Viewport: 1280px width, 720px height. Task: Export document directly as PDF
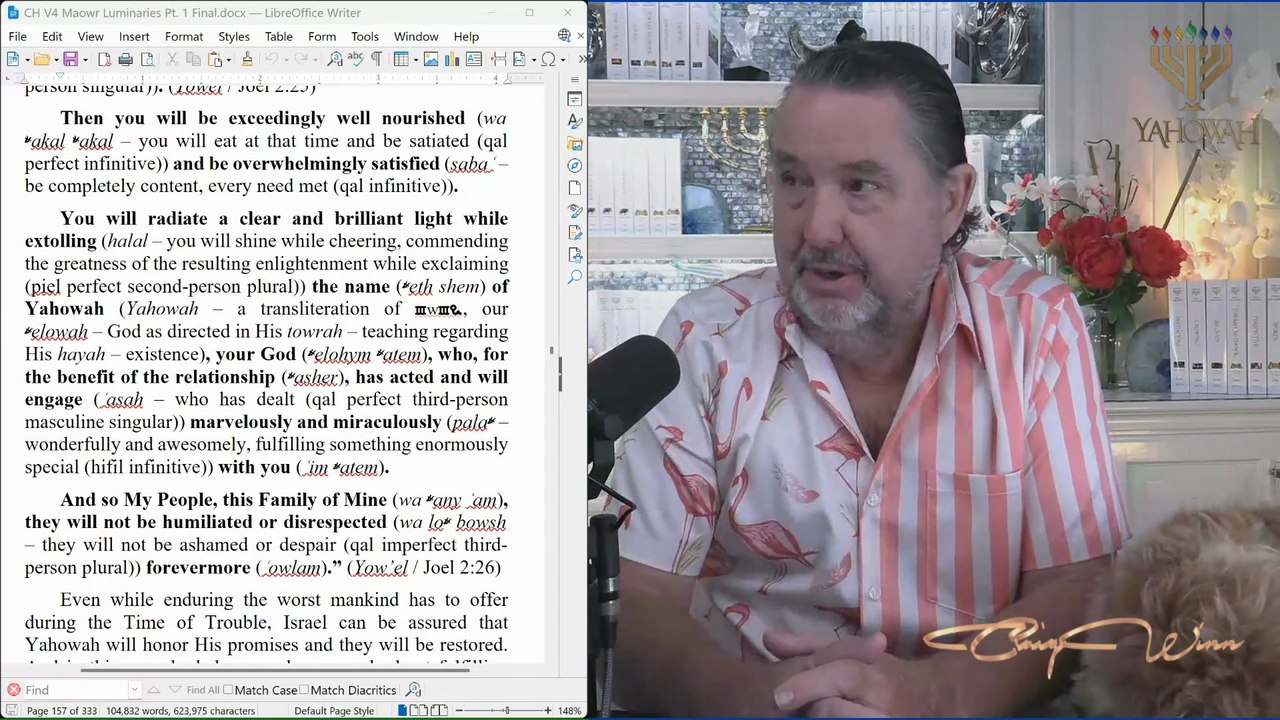[103, 60]
